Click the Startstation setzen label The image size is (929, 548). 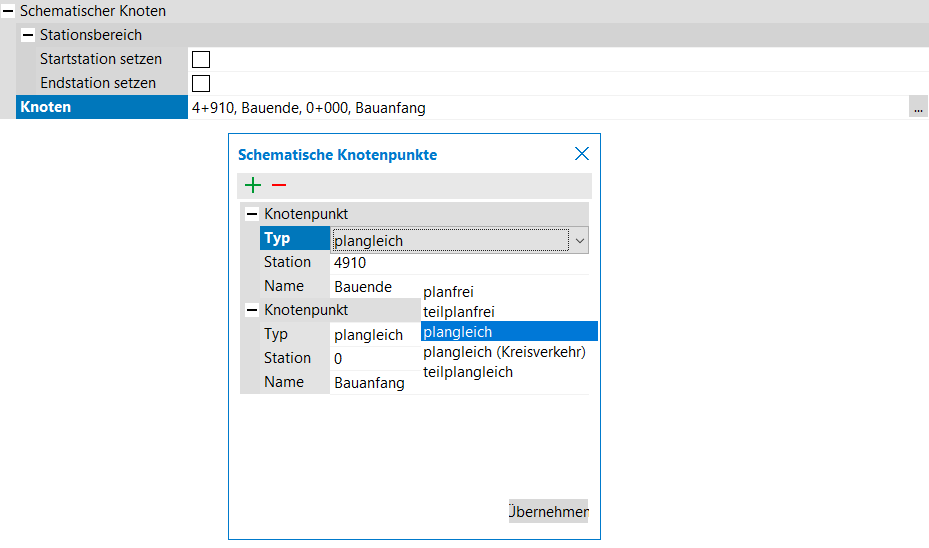[x=101, y=59]
